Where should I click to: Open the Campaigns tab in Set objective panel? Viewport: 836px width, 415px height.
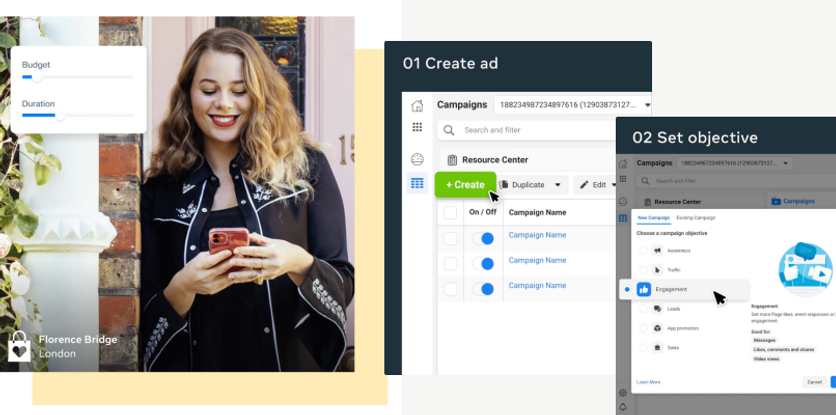801,202
